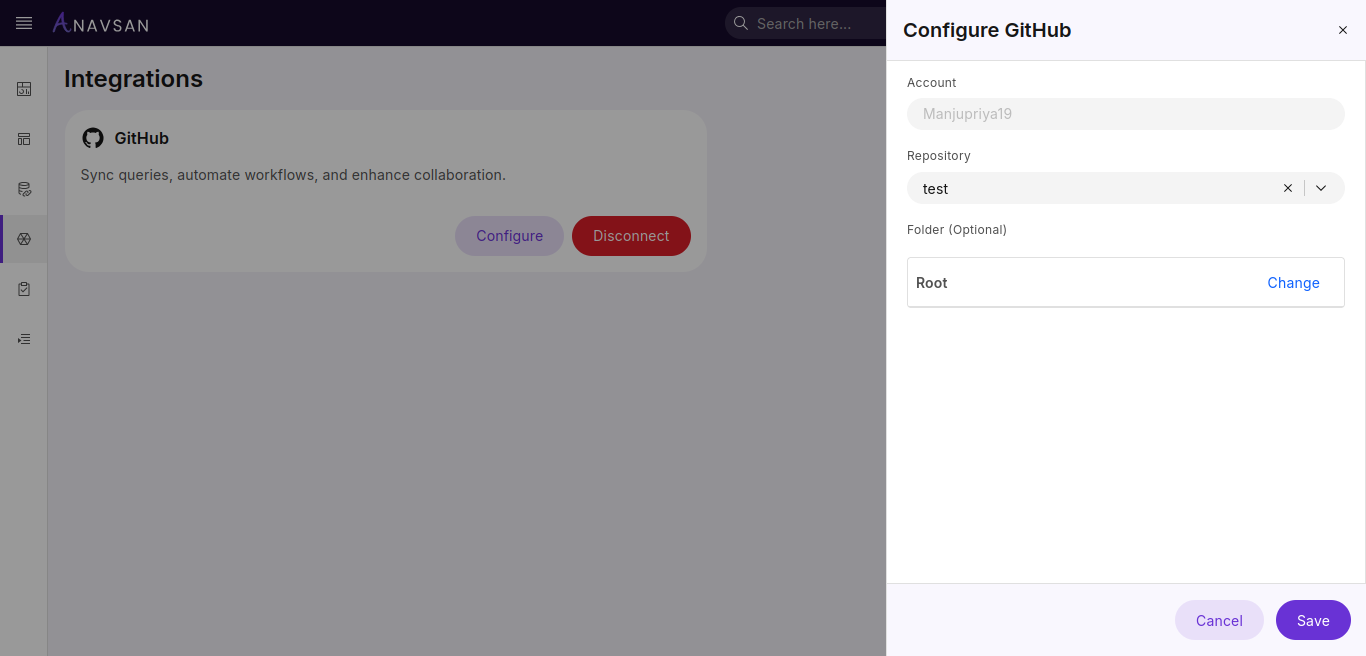The width and height of the screenshot is (1366, 656).
Task: Switch to the Integrations page heading
Action: (x=133, y=78)
